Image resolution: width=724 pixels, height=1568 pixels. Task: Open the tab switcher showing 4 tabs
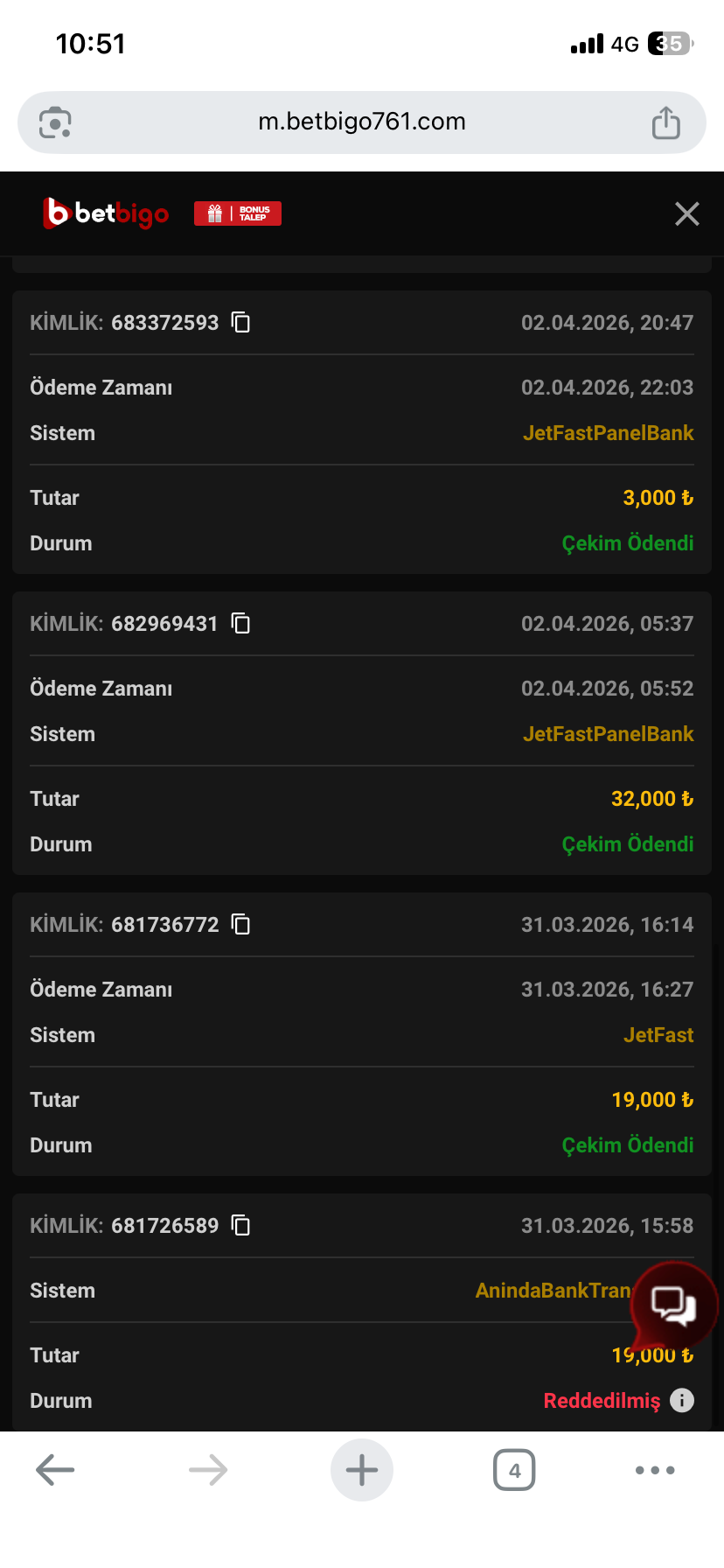point(514,1470)
